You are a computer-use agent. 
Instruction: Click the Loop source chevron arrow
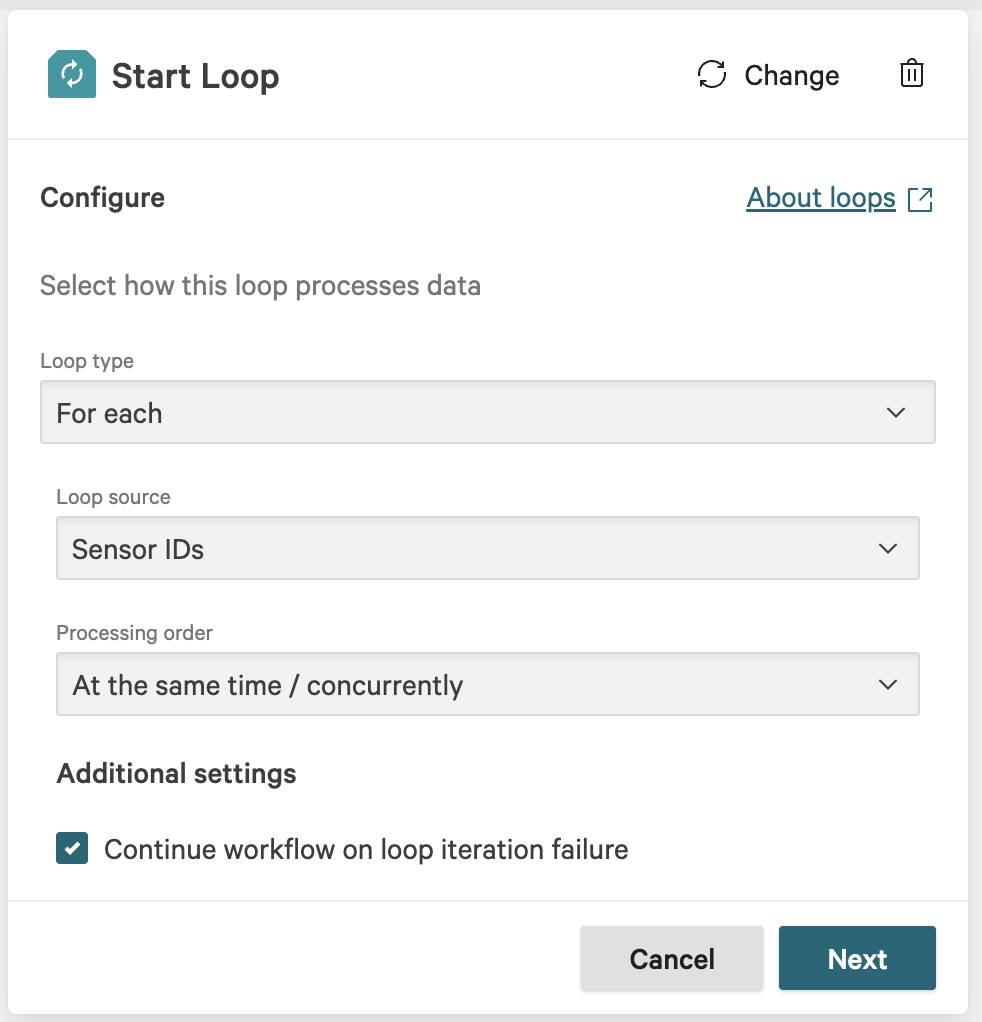coord(887,548)
